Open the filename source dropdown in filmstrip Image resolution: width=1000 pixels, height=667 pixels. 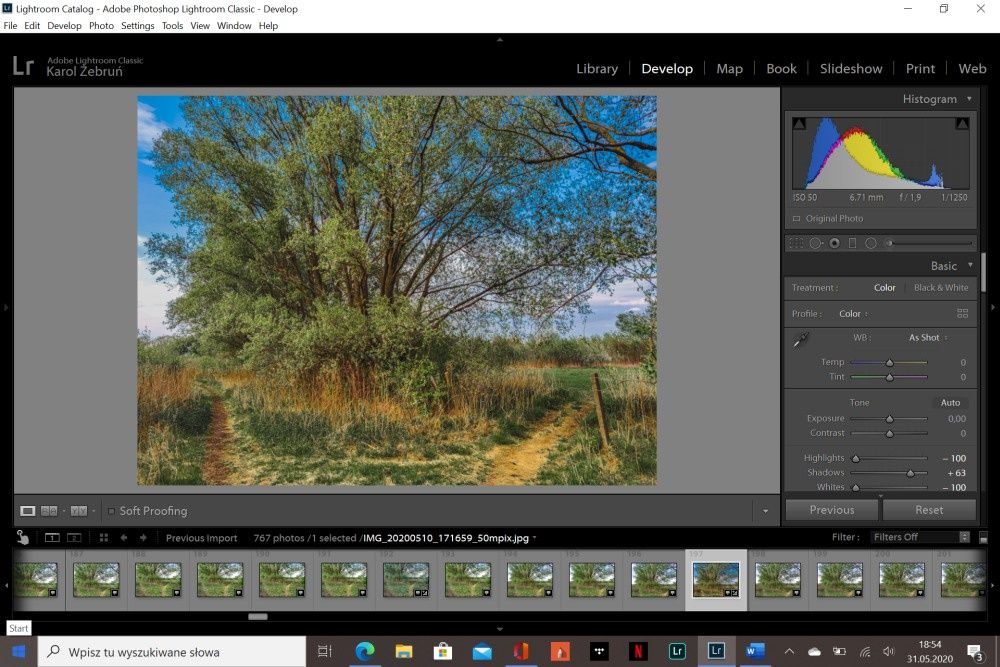[x=534, y=538]
